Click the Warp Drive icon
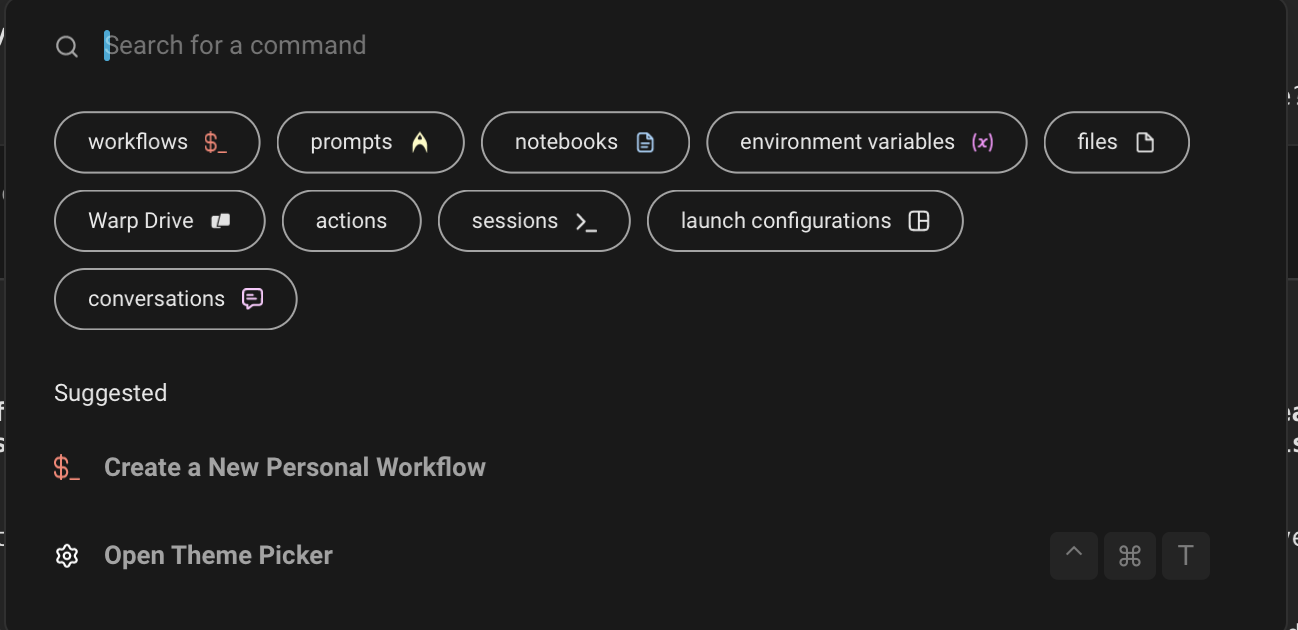This screenshot has width=1298, height=630. click(221, 221)
